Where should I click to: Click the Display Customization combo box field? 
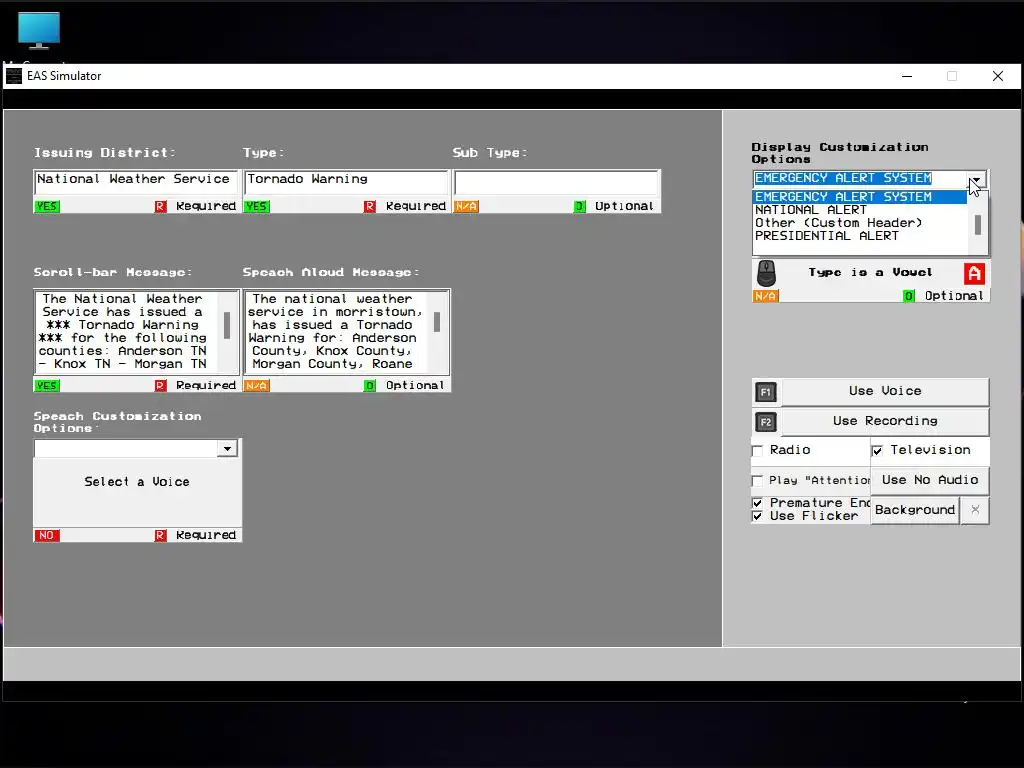[859, 179]
